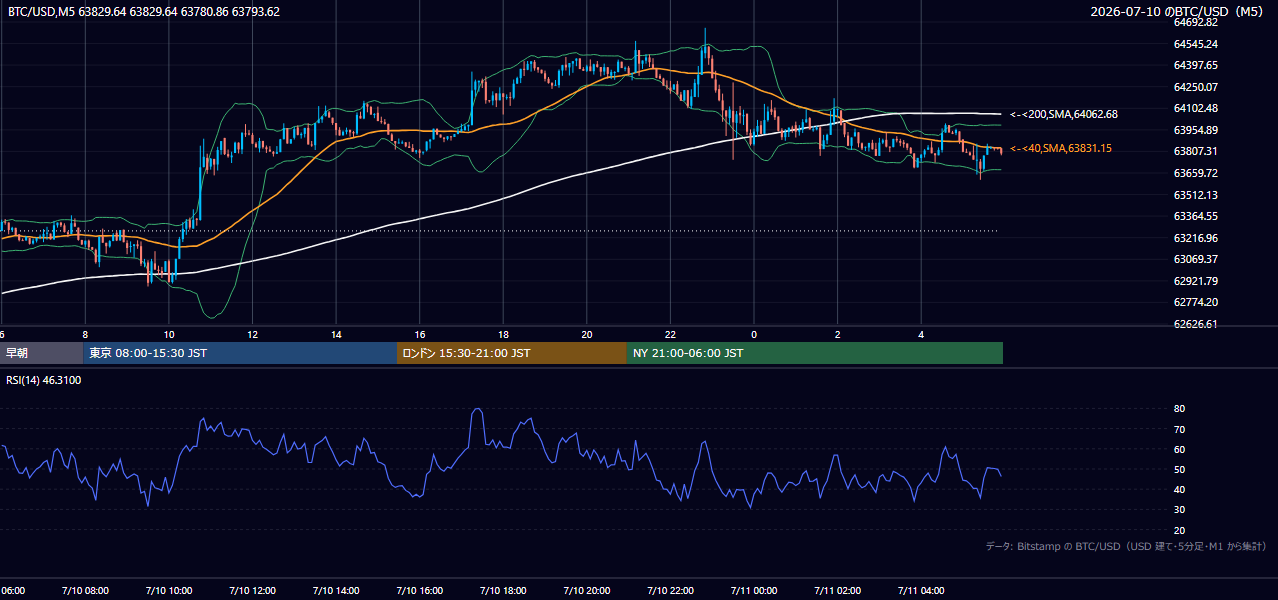Select the 200 SMA 64062.68 label
The image size is (1278, 600).
(x=1064, y=114)
